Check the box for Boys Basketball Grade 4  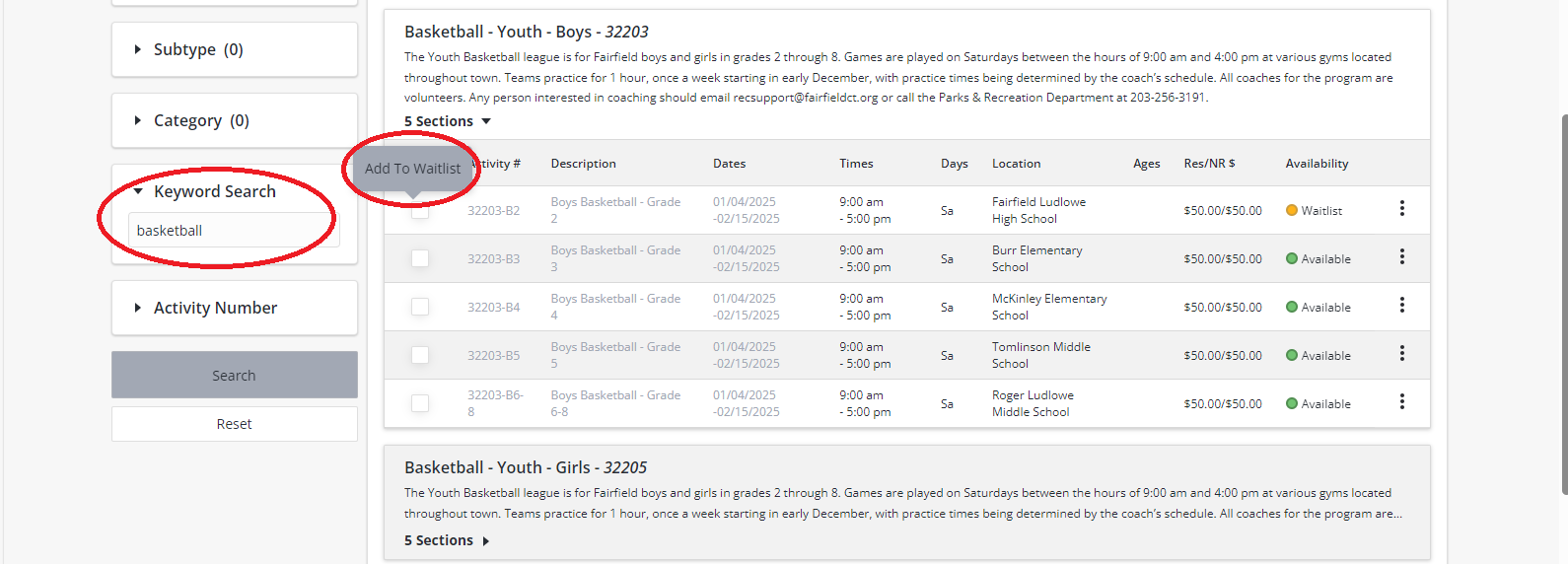(420, 307)
